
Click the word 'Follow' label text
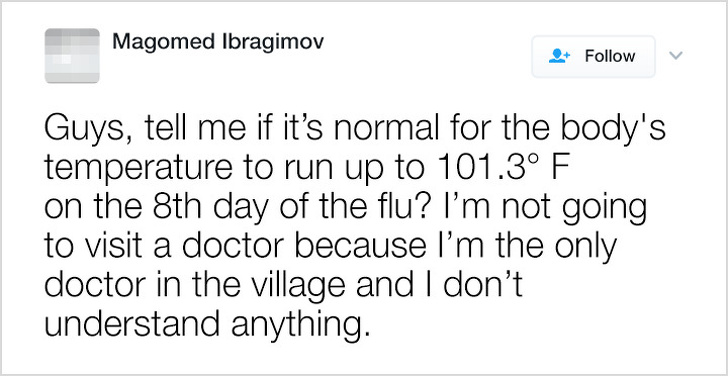(610, 56)
